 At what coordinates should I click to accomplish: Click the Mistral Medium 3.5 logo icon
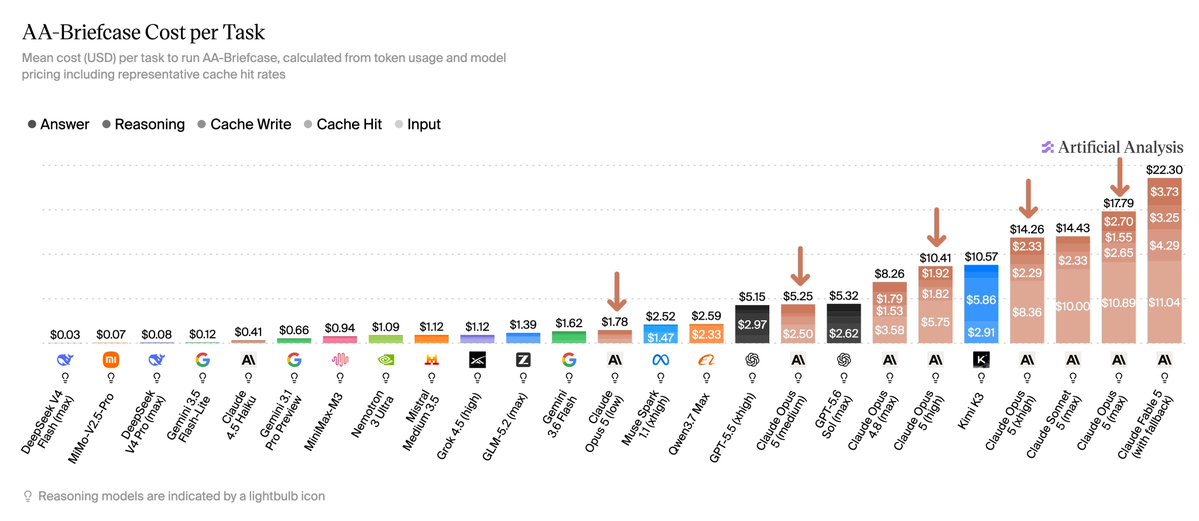pyautogui.click(x=431, y=360)
